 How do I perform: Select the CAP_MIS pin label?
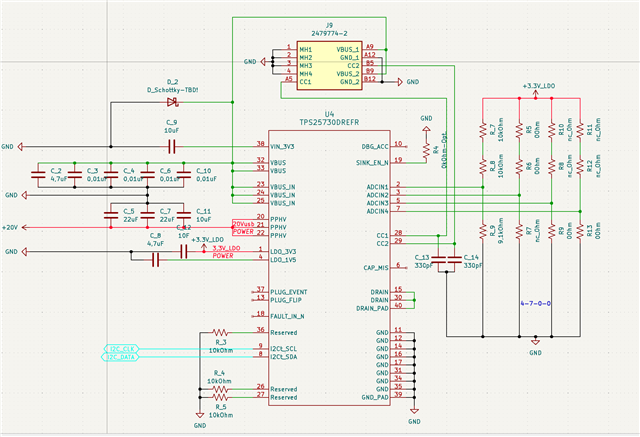(x=376, y=268)
